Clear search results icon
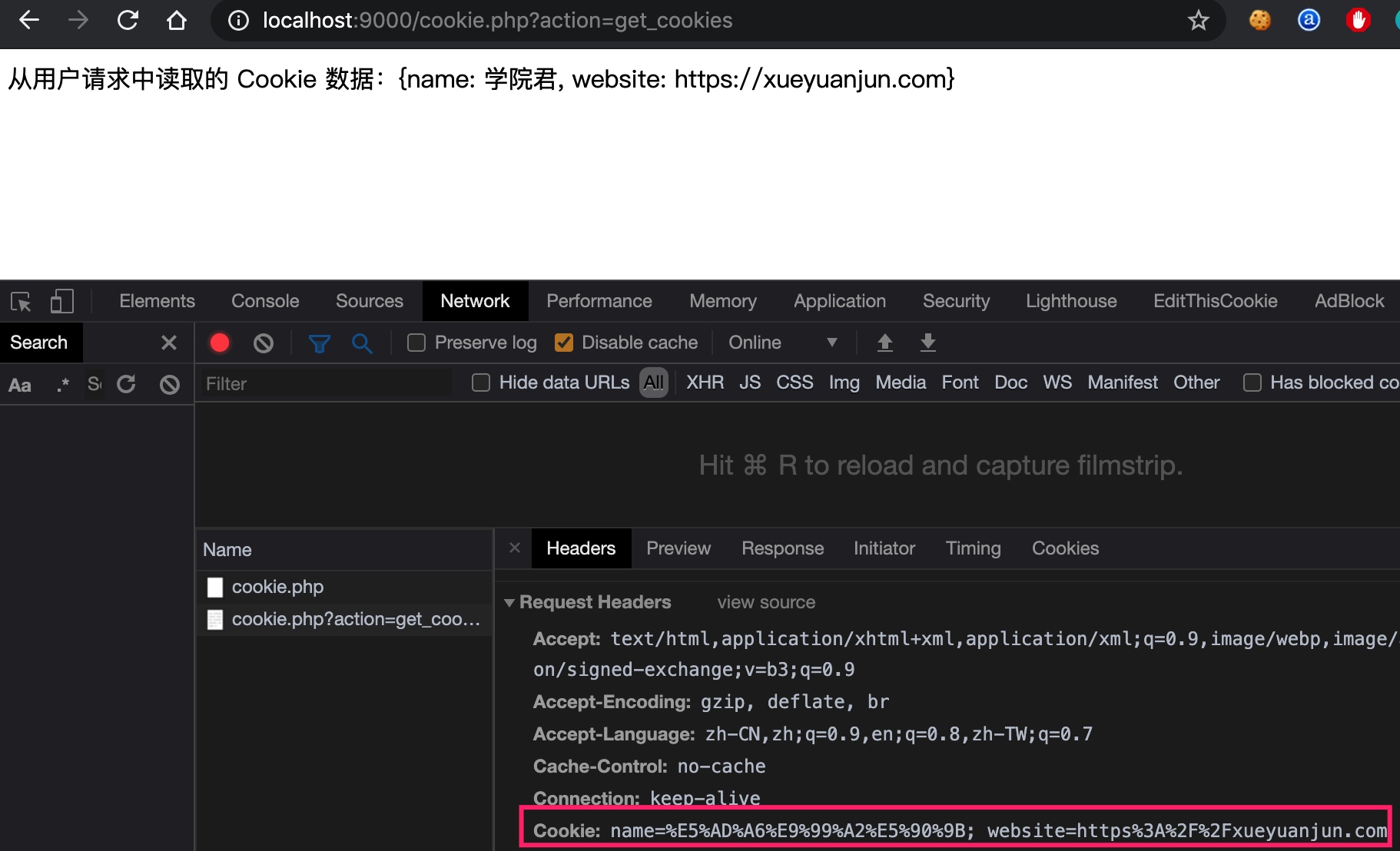The image size is (1400, 851). click(x=170, y=384)
